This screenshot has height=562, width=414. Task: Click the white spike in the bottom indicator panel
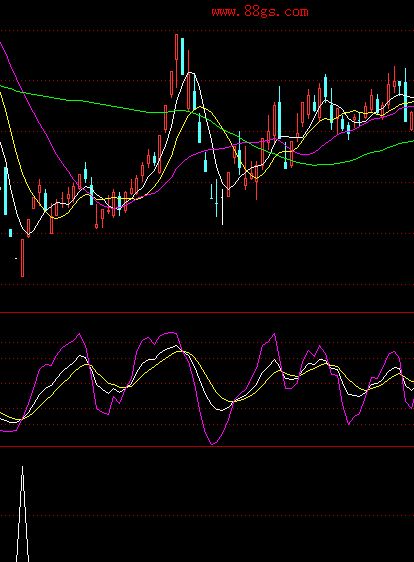(22, 514)
